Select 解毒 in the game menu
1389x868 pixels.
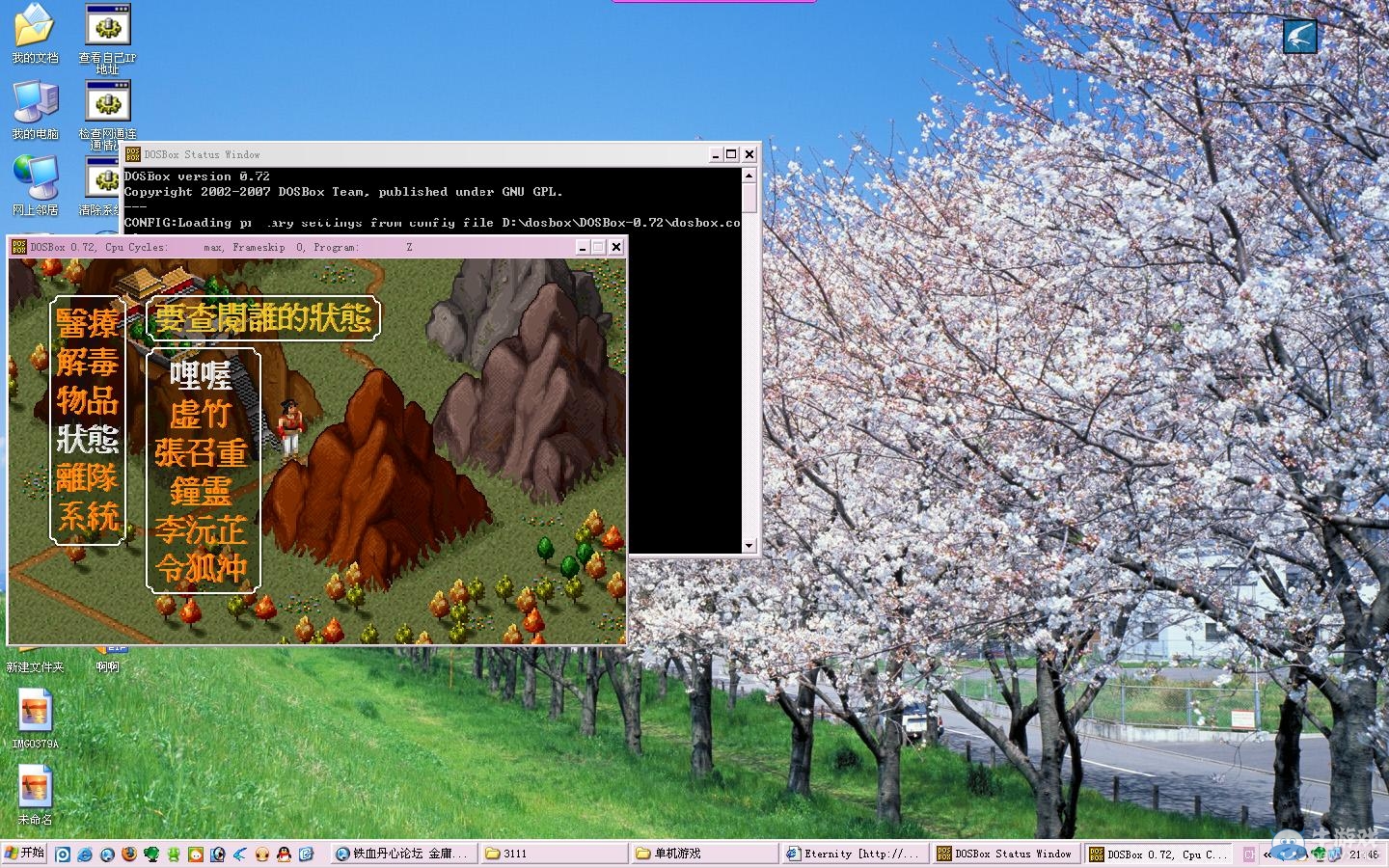(88, 363)
